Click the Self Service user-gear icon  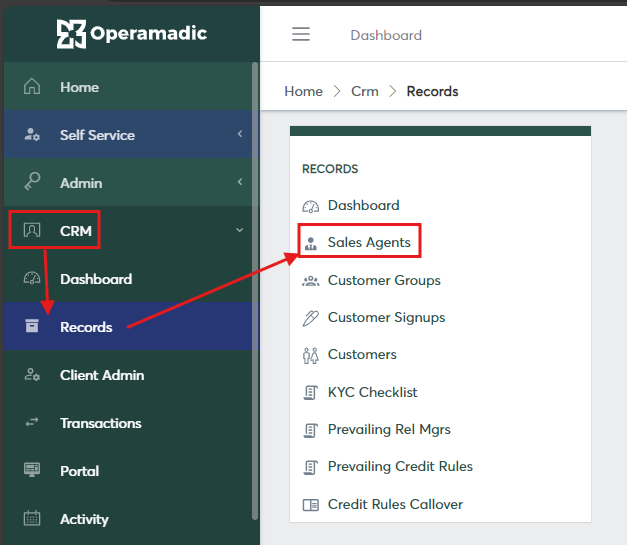[x=32, y=134]
